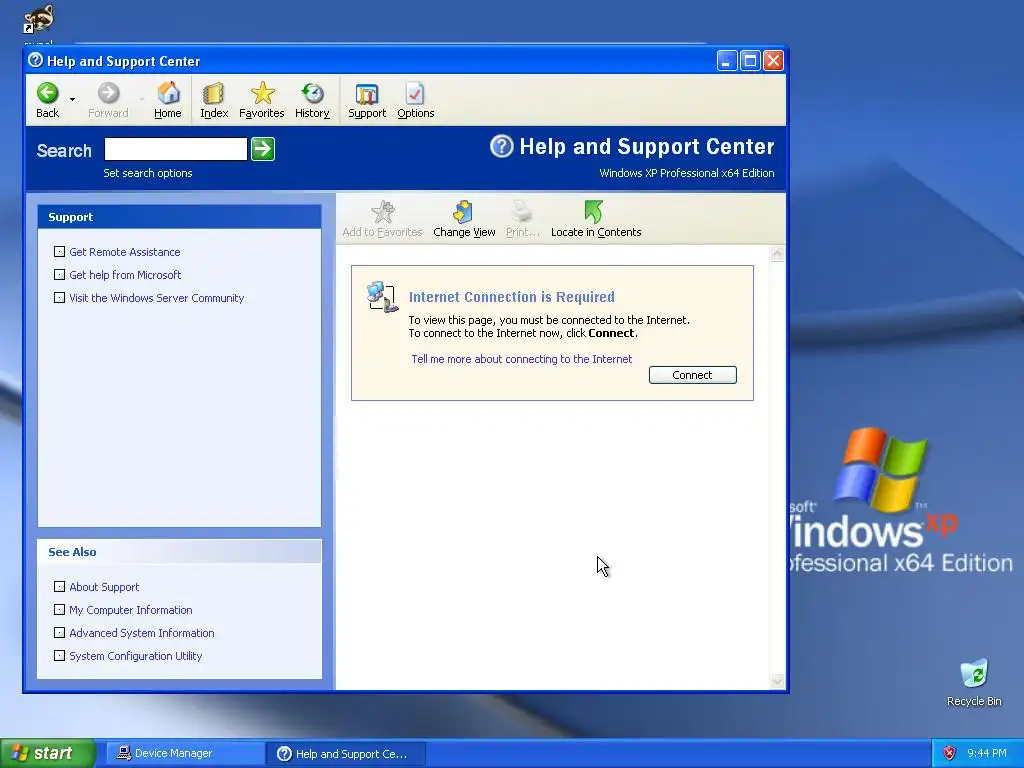Open the Index book icon
1024x768 pixels.
tap(214, 93)
